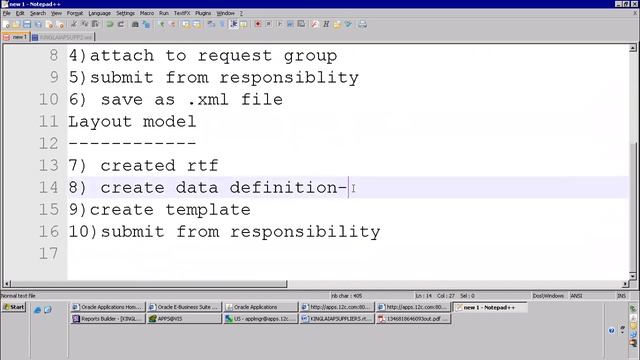Toggle the Indent Guide toolbar icon
The height and width of the screenshot is (360, 640).
click(x=233, y=24)
